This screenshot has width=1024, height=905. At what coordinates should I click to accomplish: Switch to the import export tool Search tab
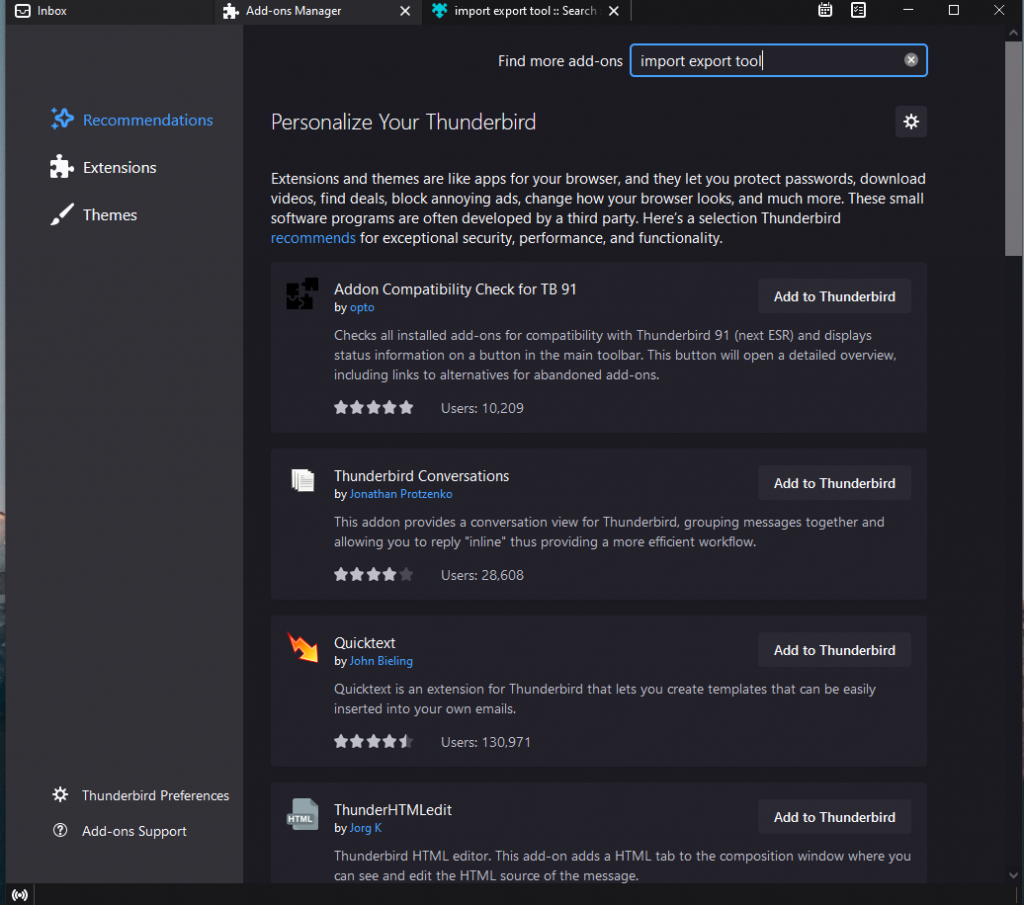526,11
